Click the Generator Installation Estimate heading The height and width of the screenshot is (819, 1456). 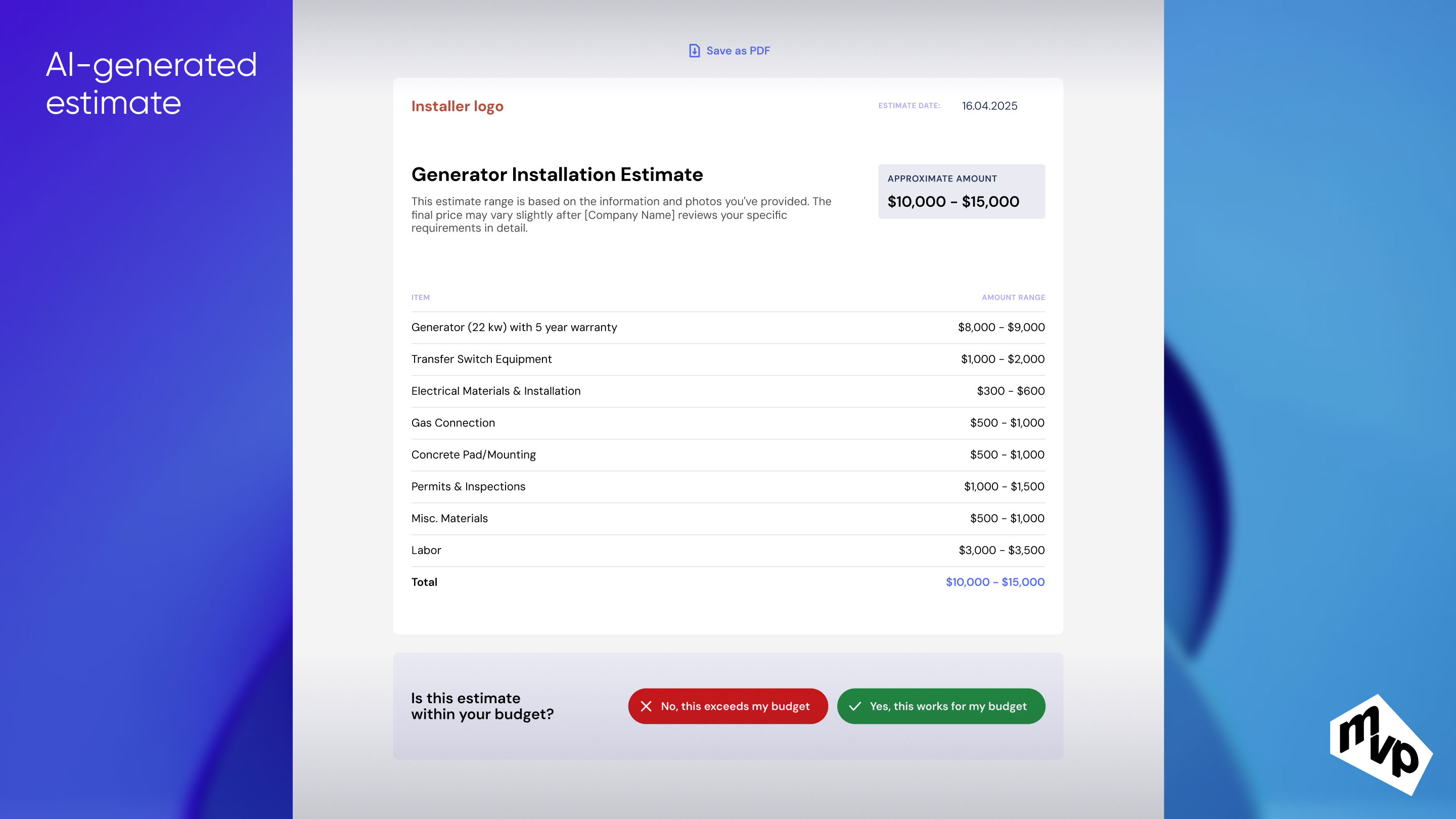(x=557, y=174)
